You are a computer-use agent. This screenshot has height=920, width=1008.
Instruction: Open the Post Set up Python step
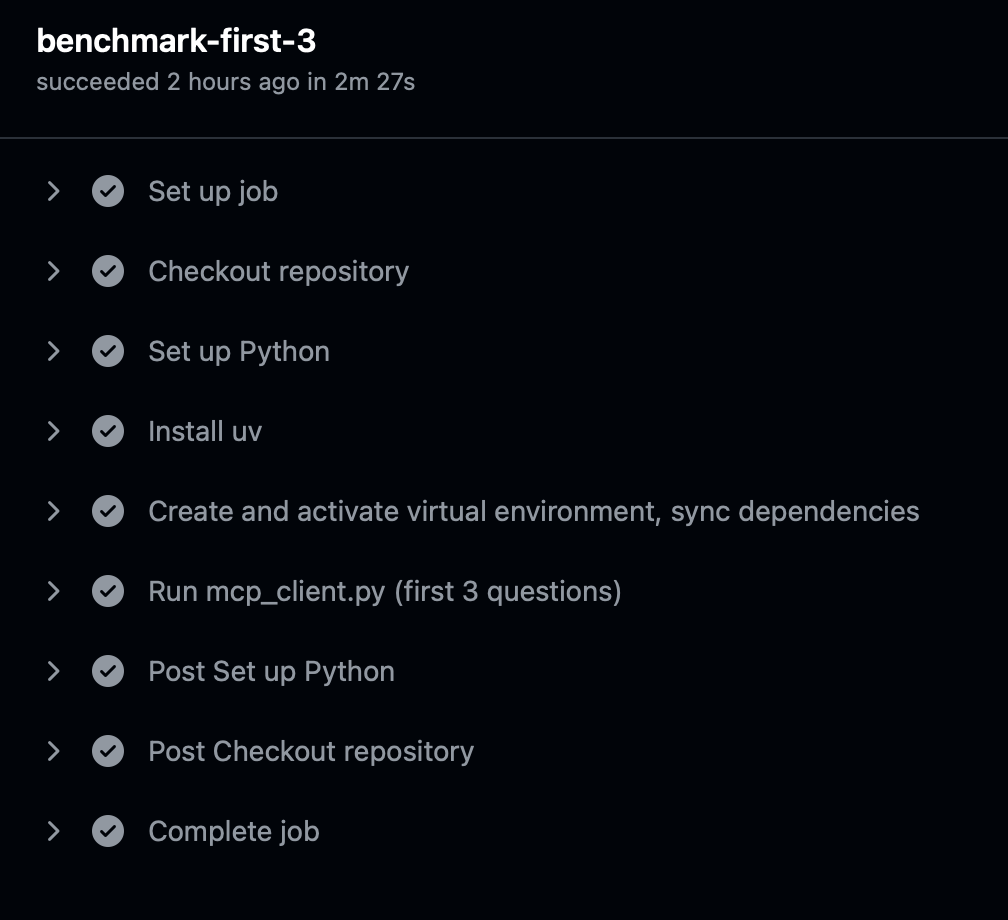tap(270, 671)
